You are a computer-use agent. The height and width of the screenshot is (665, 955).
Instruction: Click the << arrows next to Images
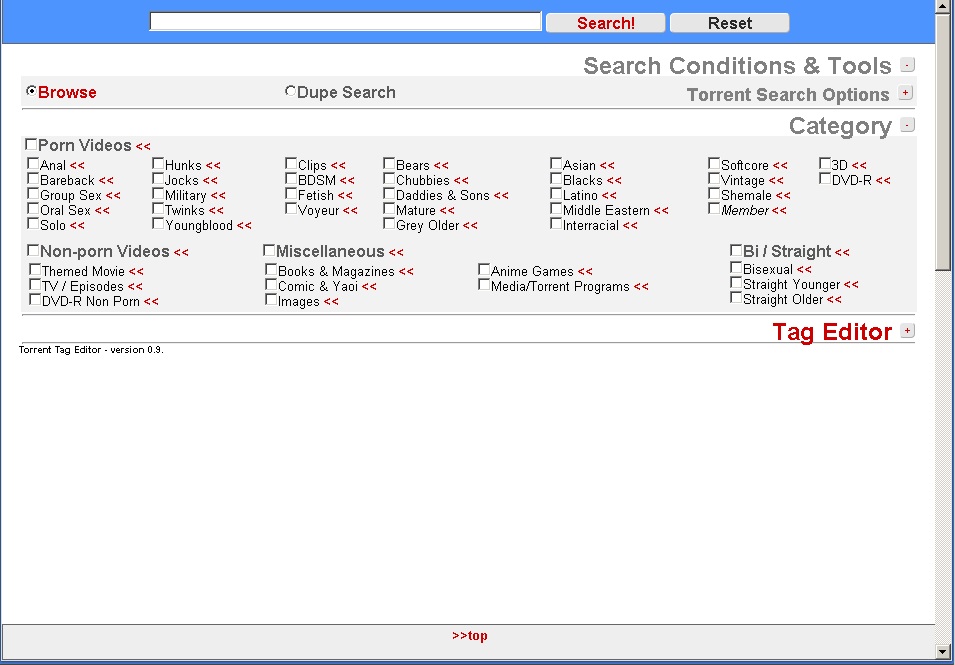click(331, 302)
